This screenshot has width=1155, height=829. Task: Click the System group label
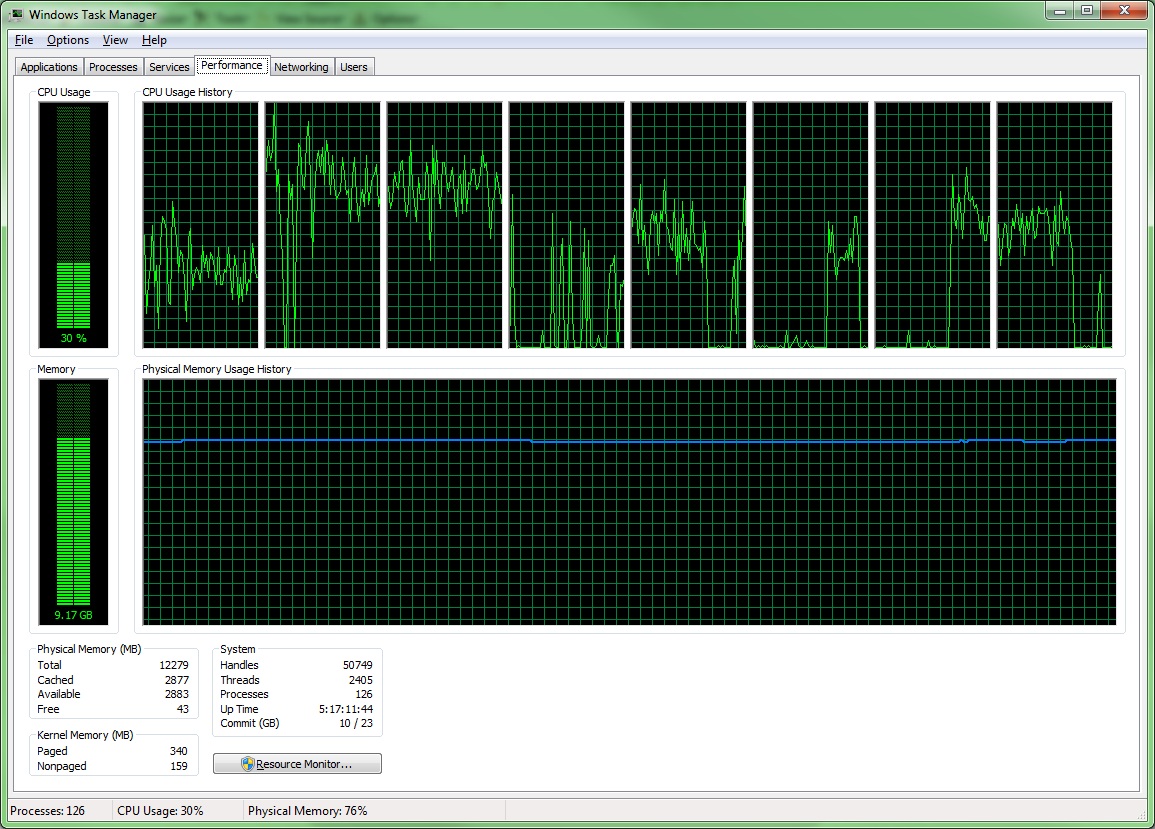[x=238, y=649]
